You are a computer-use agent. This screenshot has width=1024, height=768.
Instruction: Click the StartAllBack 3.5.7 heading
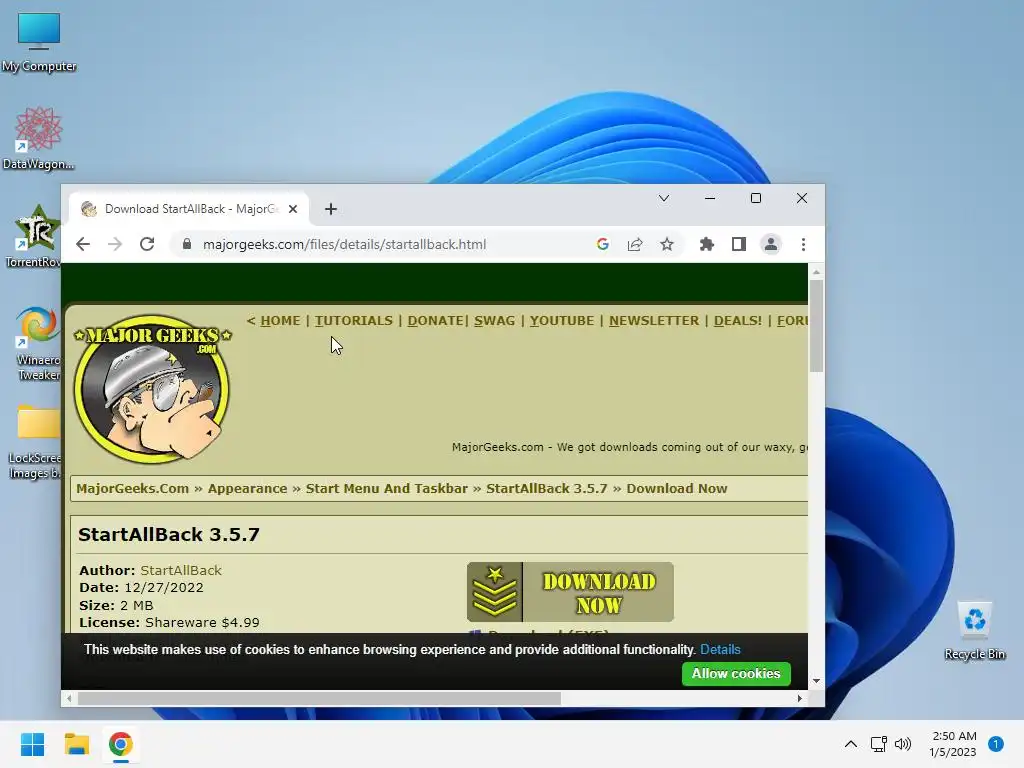(x=169, y=534)
